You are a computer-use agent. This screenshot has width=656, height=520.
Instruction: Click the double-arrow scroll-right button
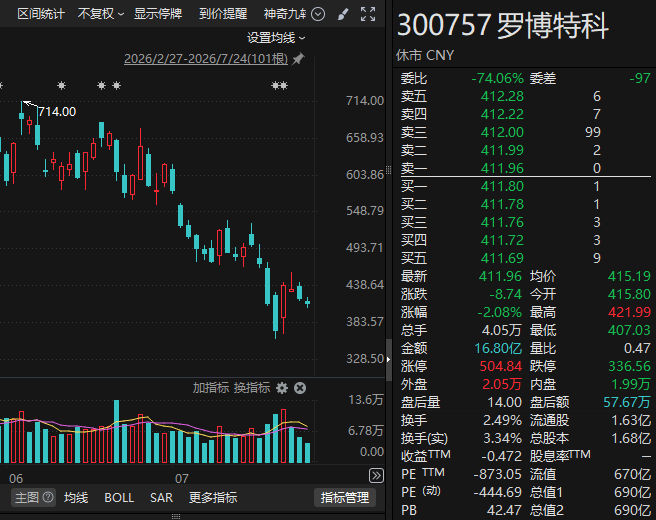point(376,476)
